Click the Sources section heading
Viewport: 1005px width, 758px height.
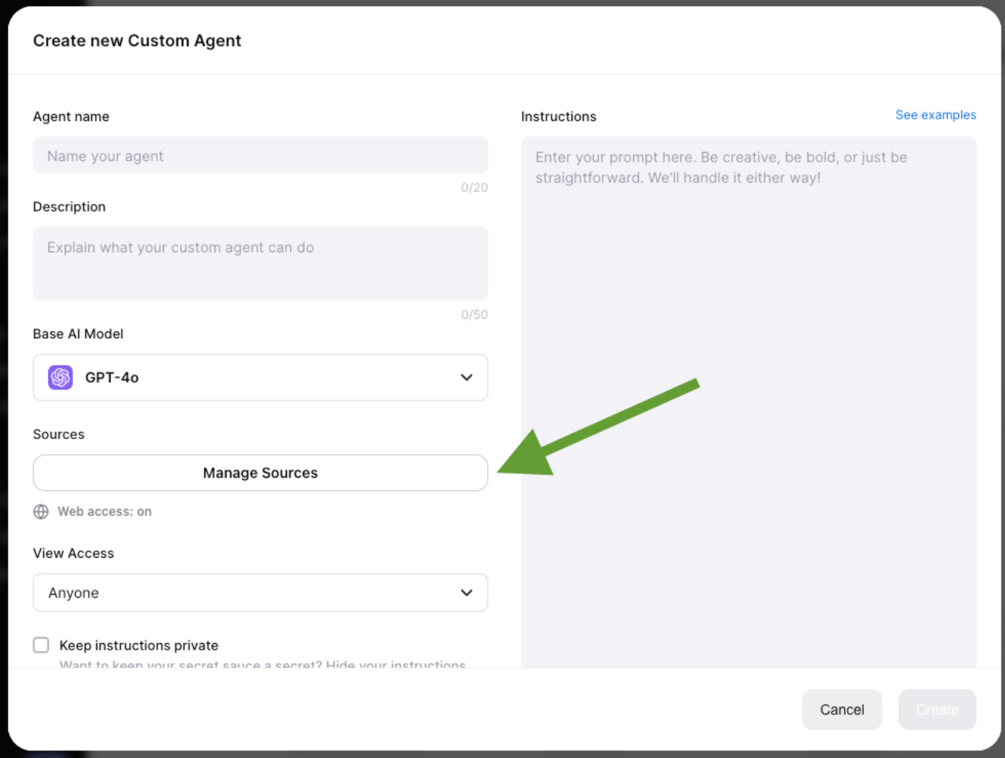click(x=58, y=434)
